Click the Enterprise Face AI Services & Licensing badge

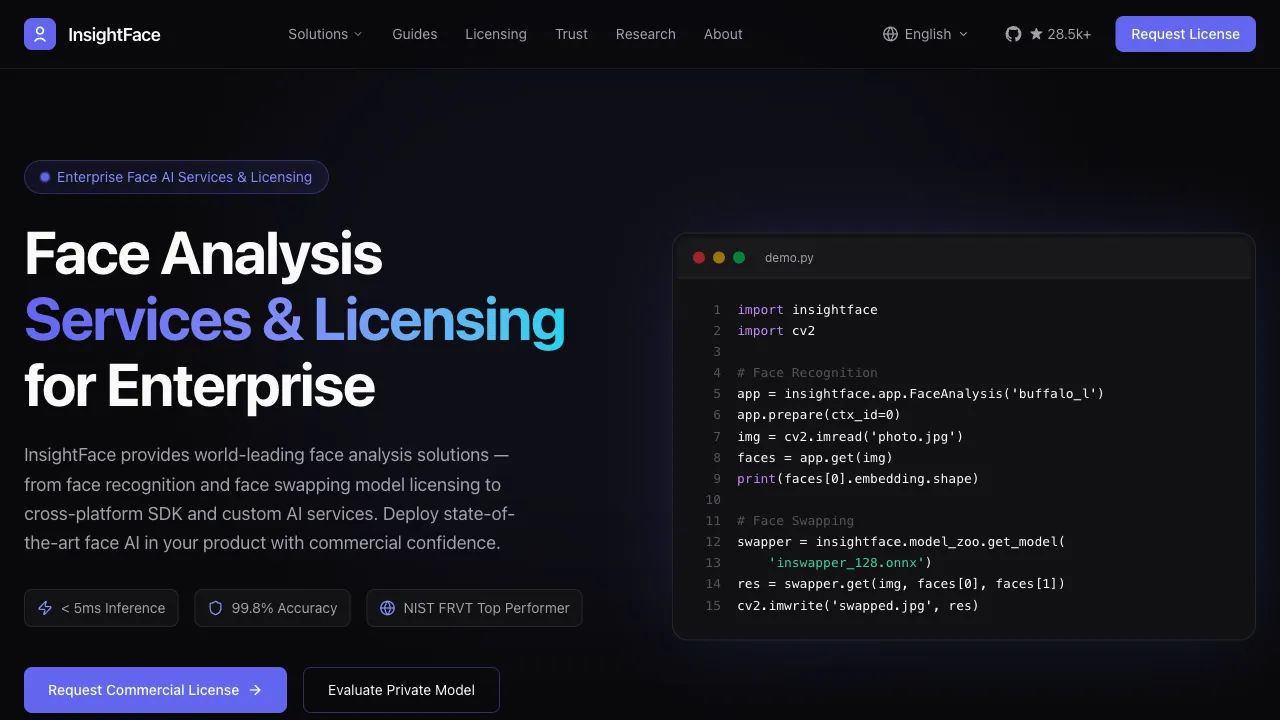(176, 177)
